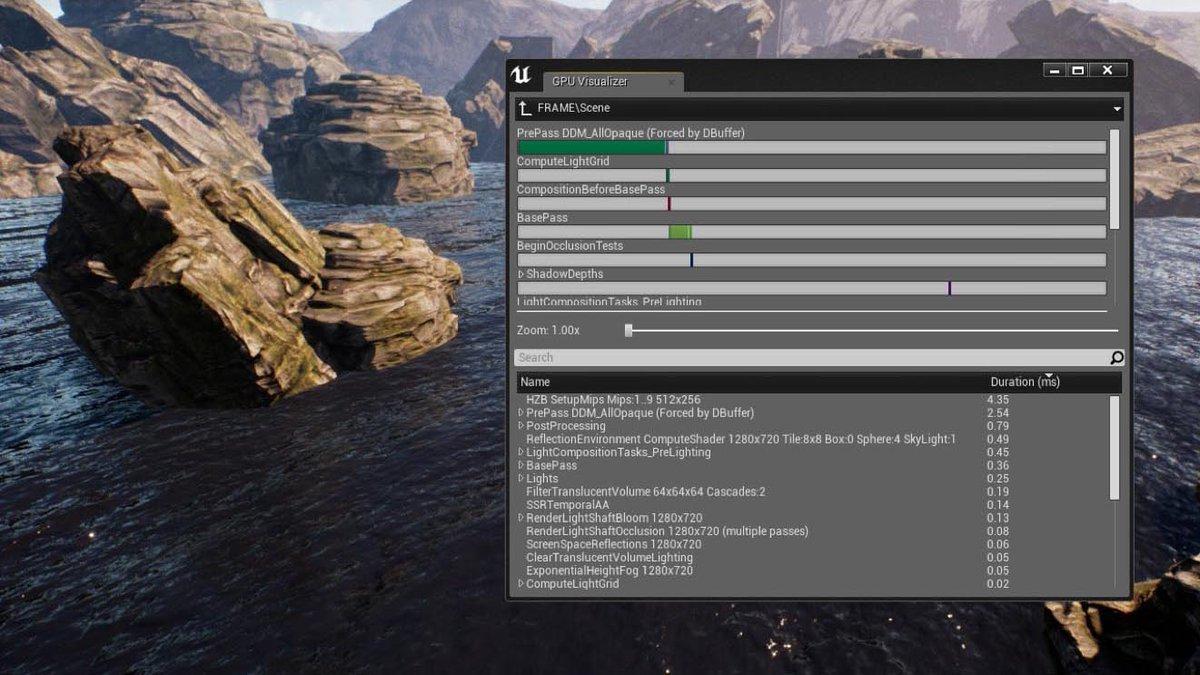The width and height of the screenshot is (1200, 675).
Task: Select the RenderLightShaftOcclusion 1280x720 row
Action: [x=812, y=531]
